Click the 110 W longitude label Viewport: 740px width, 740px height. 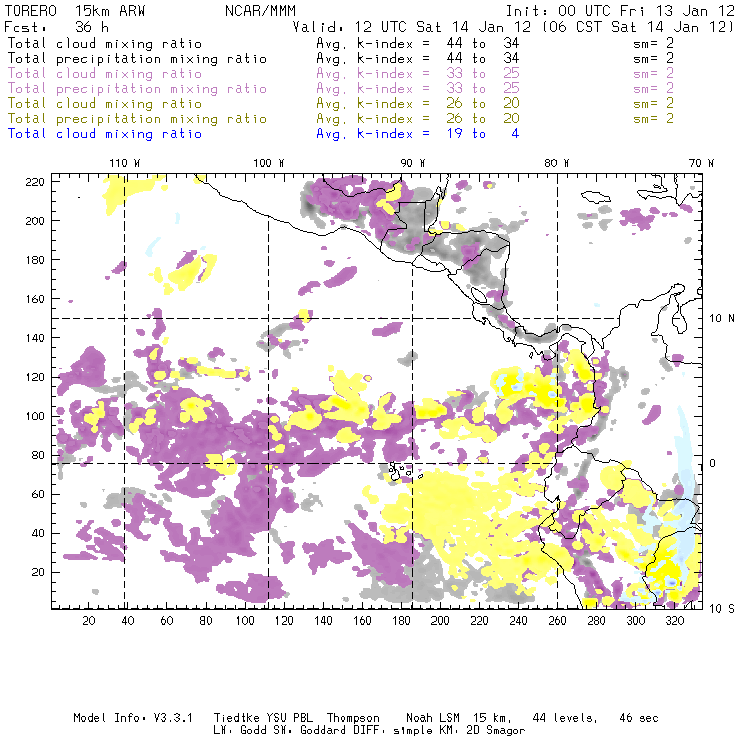click(124, 163)
